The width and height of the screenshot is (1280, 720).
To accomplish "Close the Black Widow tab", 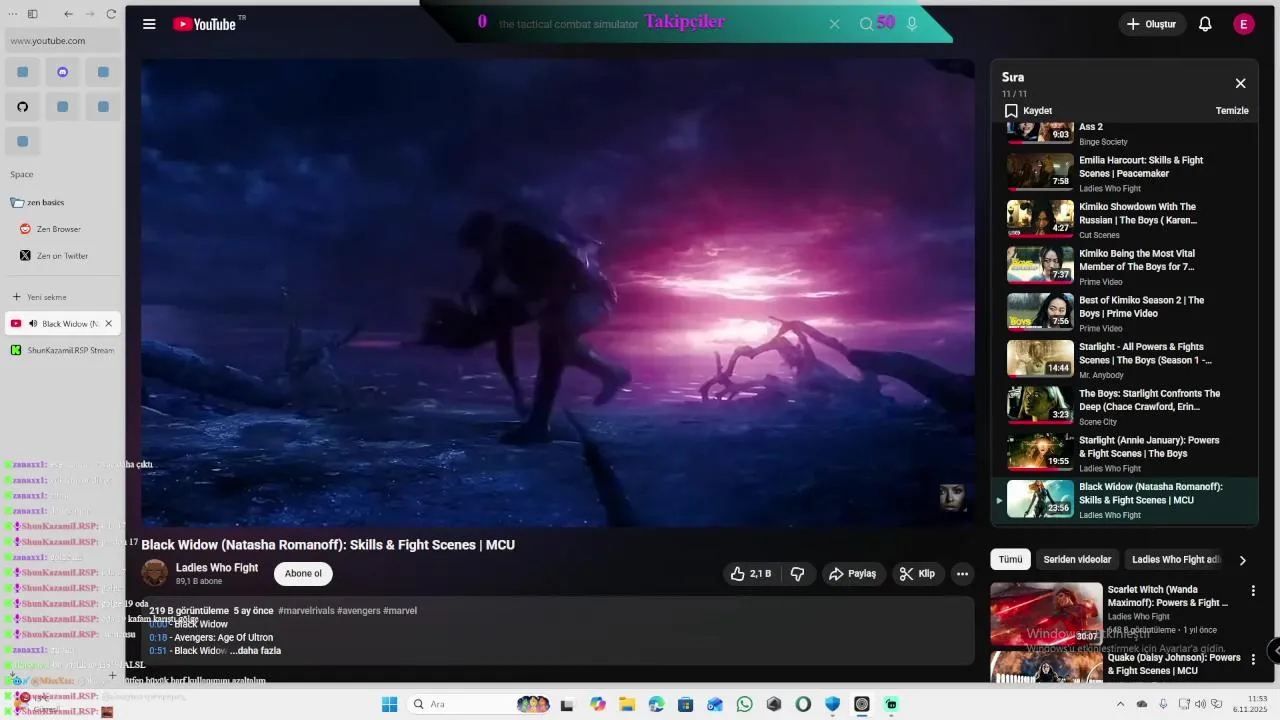I will (109, 324).
